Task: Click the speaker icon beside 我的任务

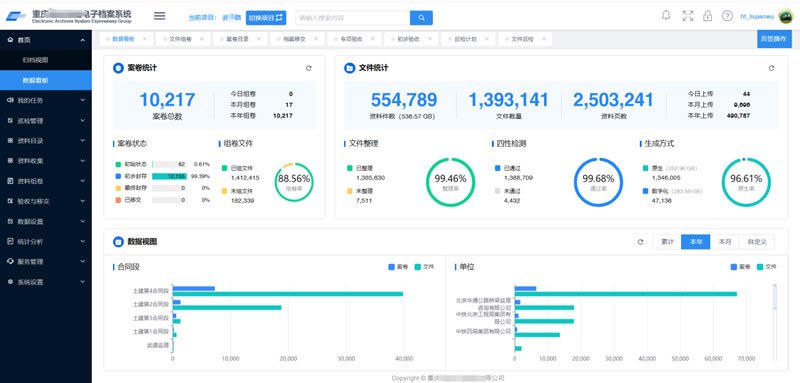Action: tap(10, 100)
